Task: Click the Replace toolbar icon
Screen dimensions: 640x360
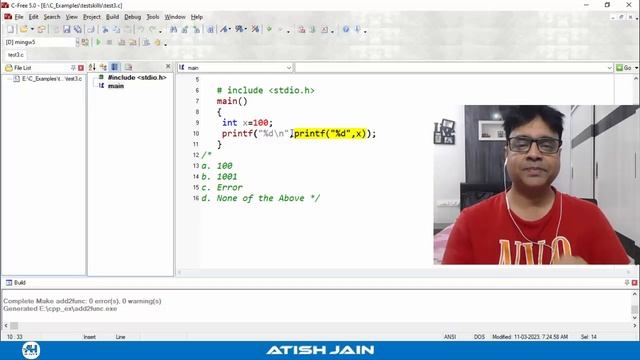Action: [x=185, y=29]
